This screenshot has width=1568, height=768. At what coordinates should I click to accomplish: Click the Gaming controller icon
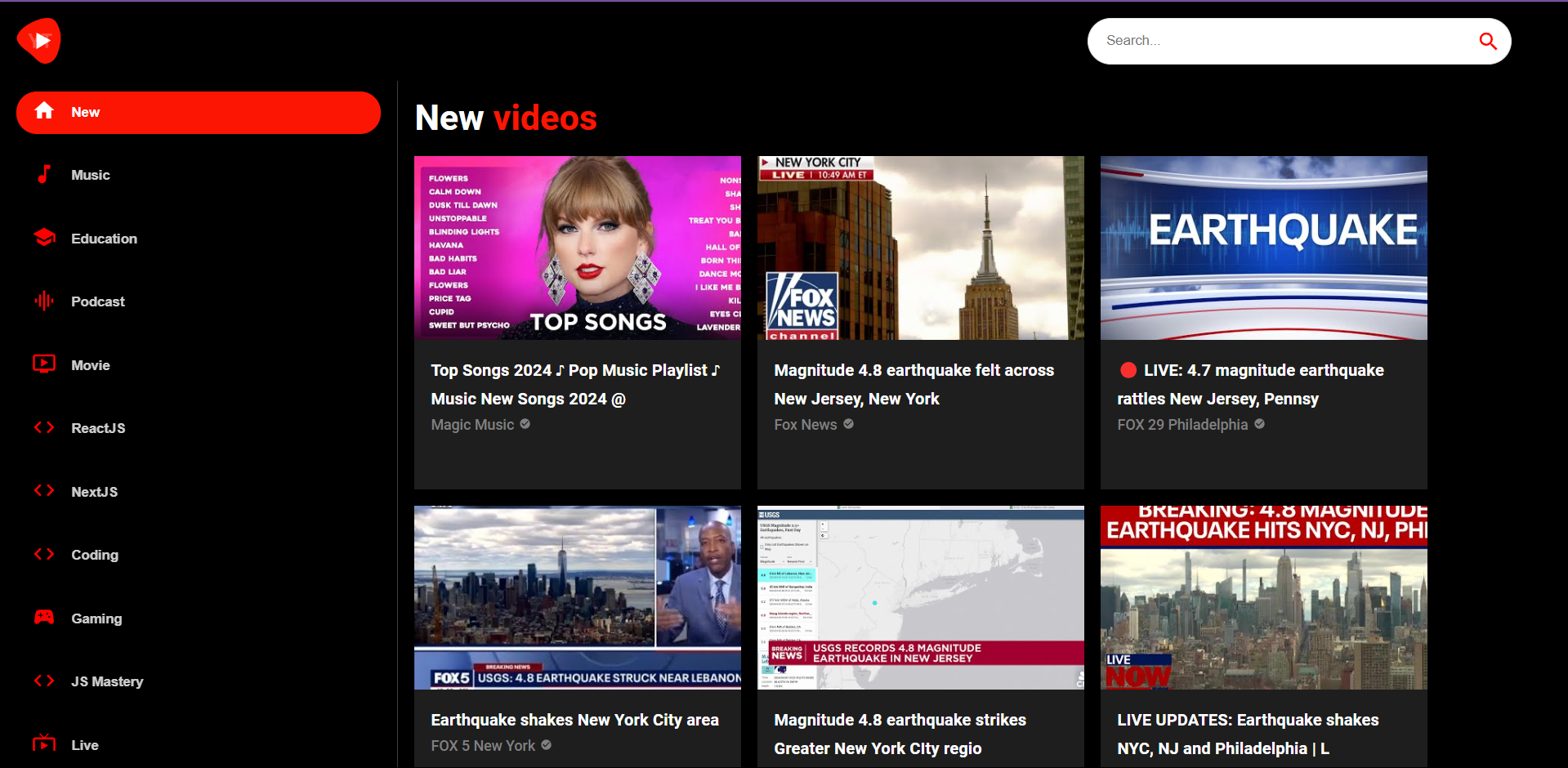tap(44, 618)
